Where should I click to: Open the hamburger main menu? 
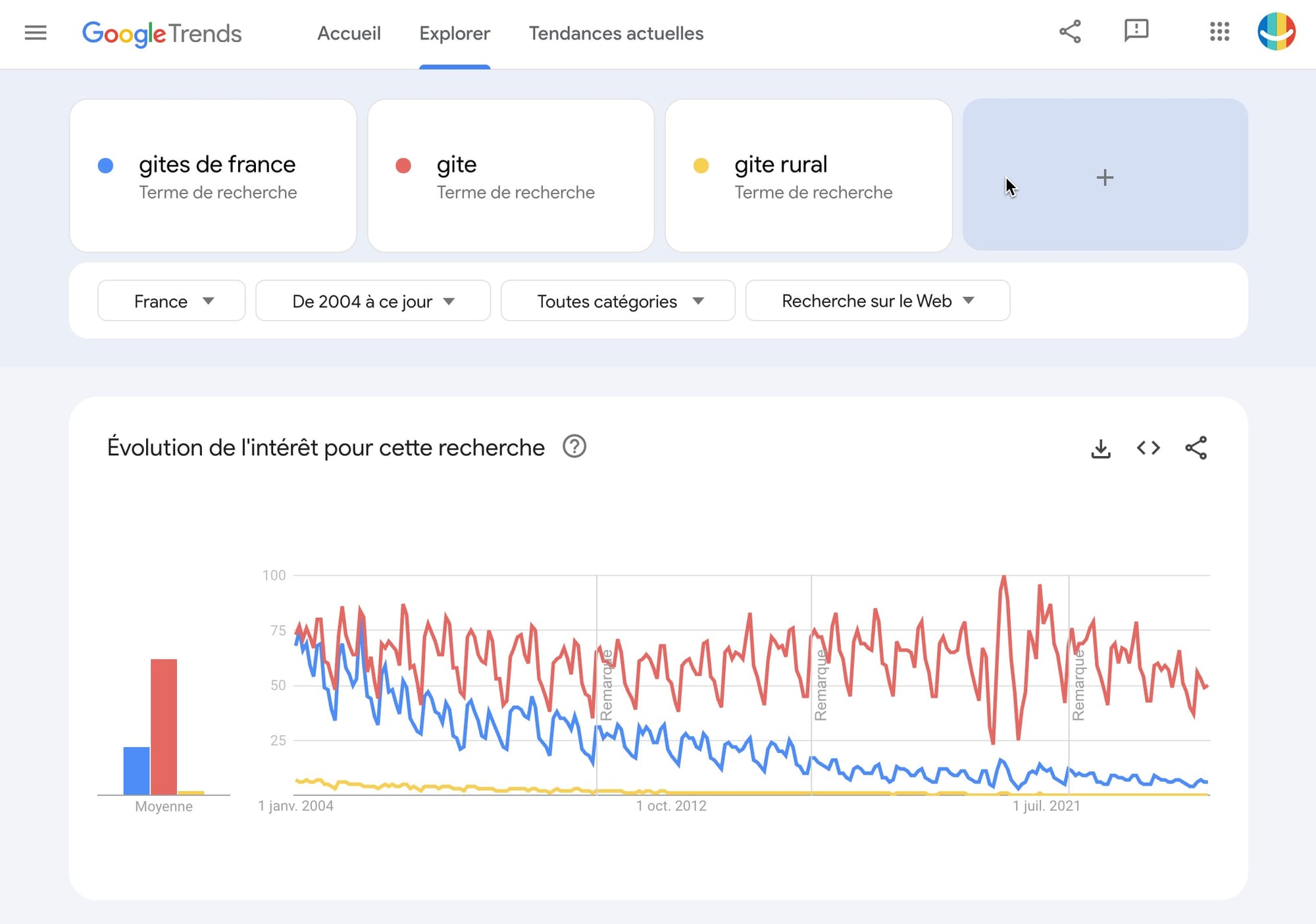pyautogui.click(x=36, y=33)
